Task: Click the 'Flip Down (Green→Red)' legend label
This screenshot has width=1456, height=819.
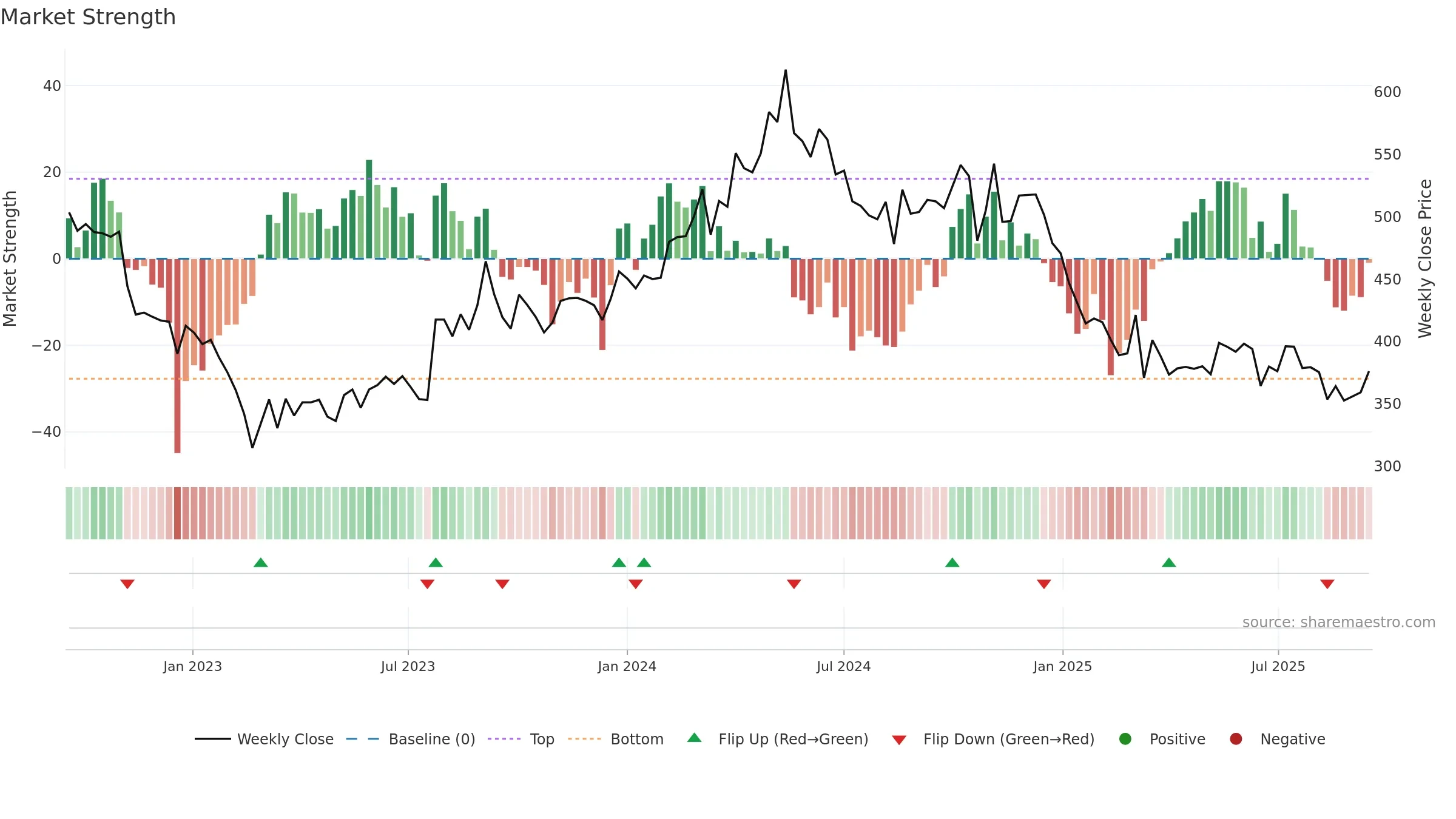Action: coord(1009,740)
